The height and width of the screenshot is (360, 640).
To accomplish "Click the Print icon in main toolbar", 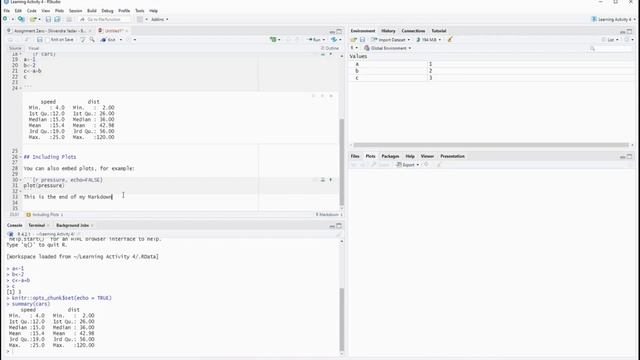I will [69, 19].
